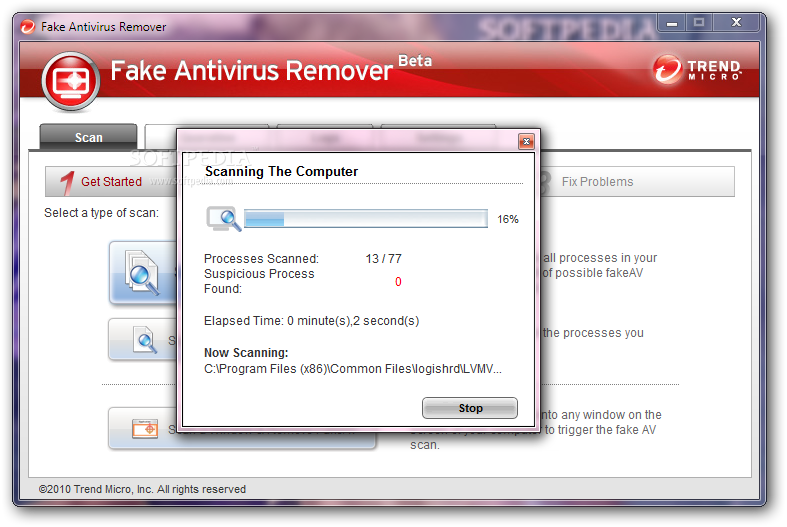Click the 13 / 77 processes count

click(383, 258)
